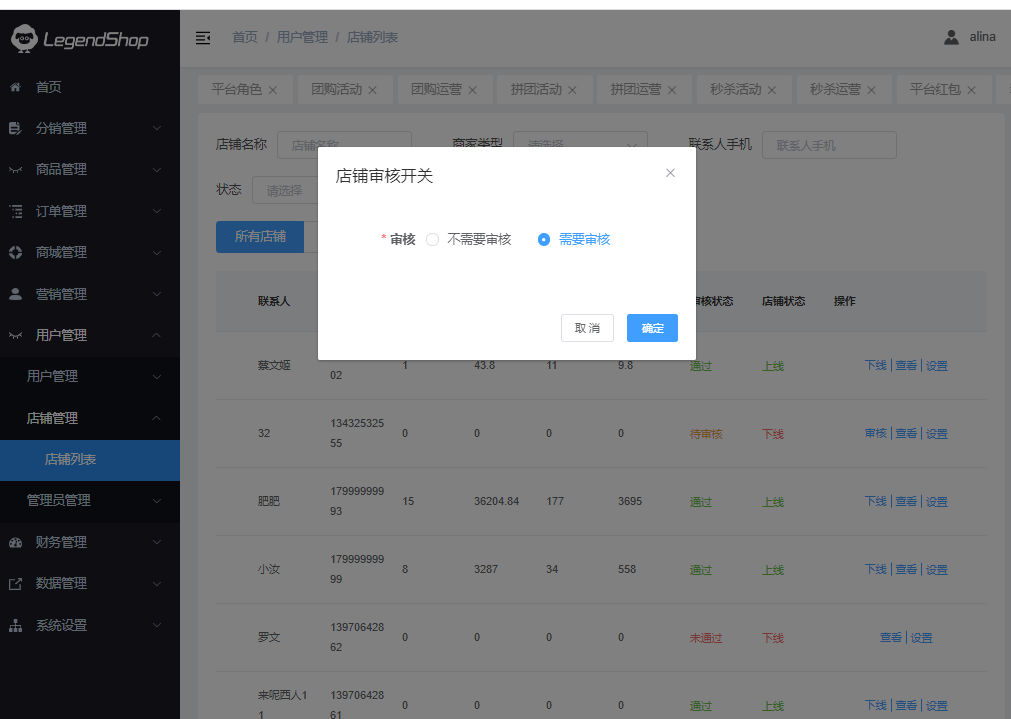Click the 数据管理 sidebar icon
This screenshot has width=1011, height=719.
[x=16, y=583]
